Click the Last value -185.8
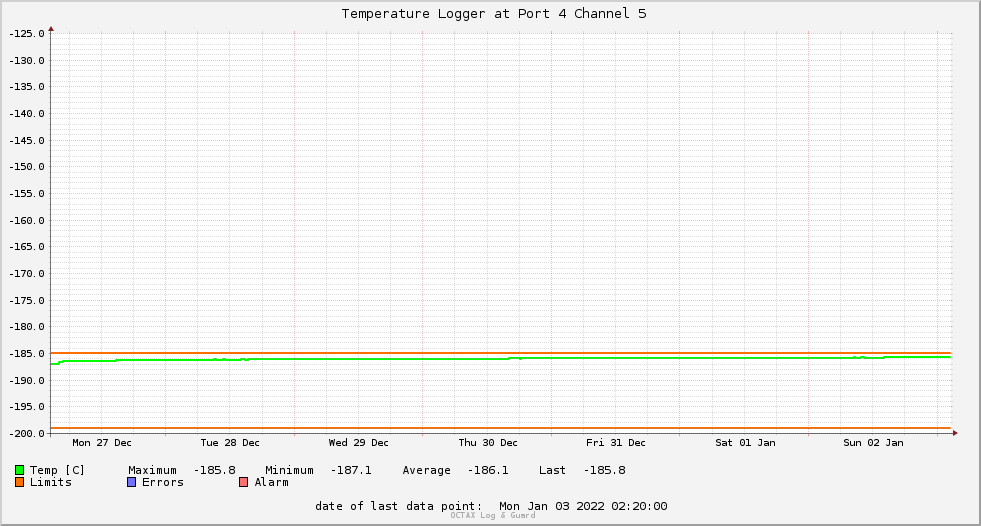The height and width of the screenshot is (526, 981). (604, 470)
